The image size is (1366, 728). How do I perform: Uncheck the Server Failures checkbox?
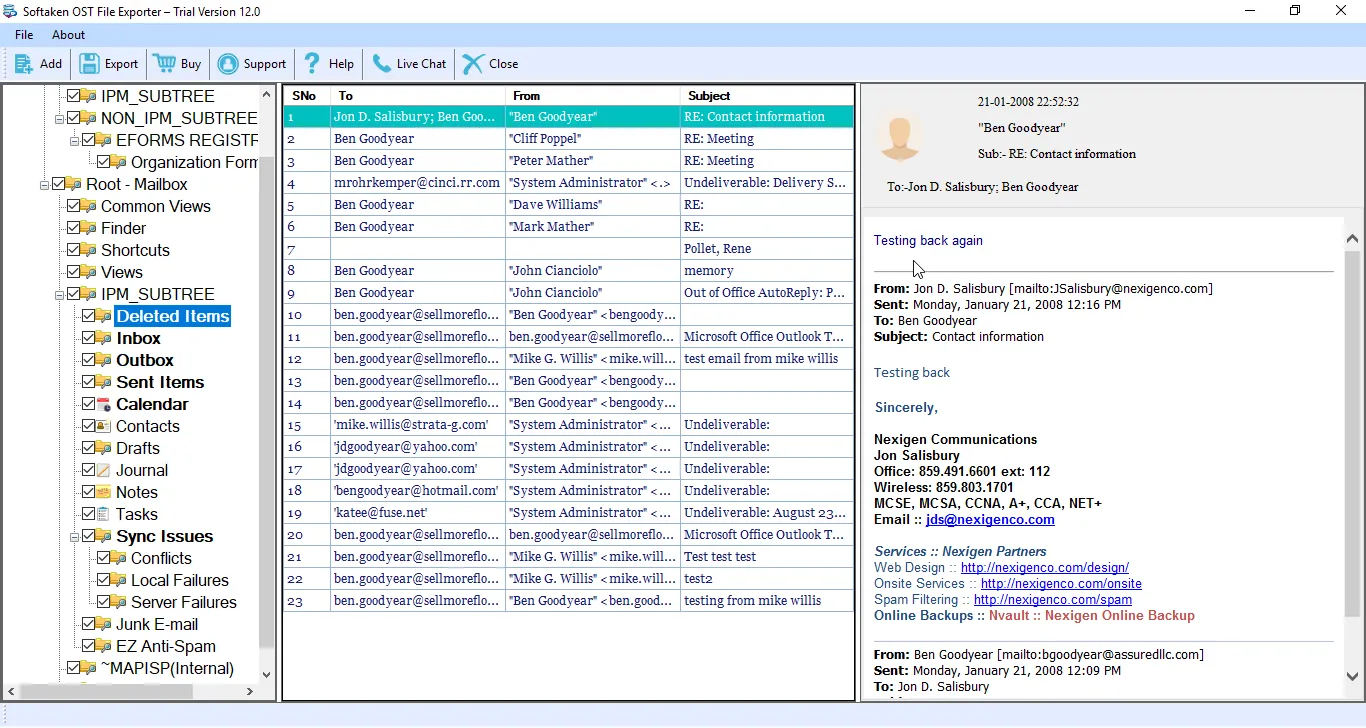coord(104,602)
